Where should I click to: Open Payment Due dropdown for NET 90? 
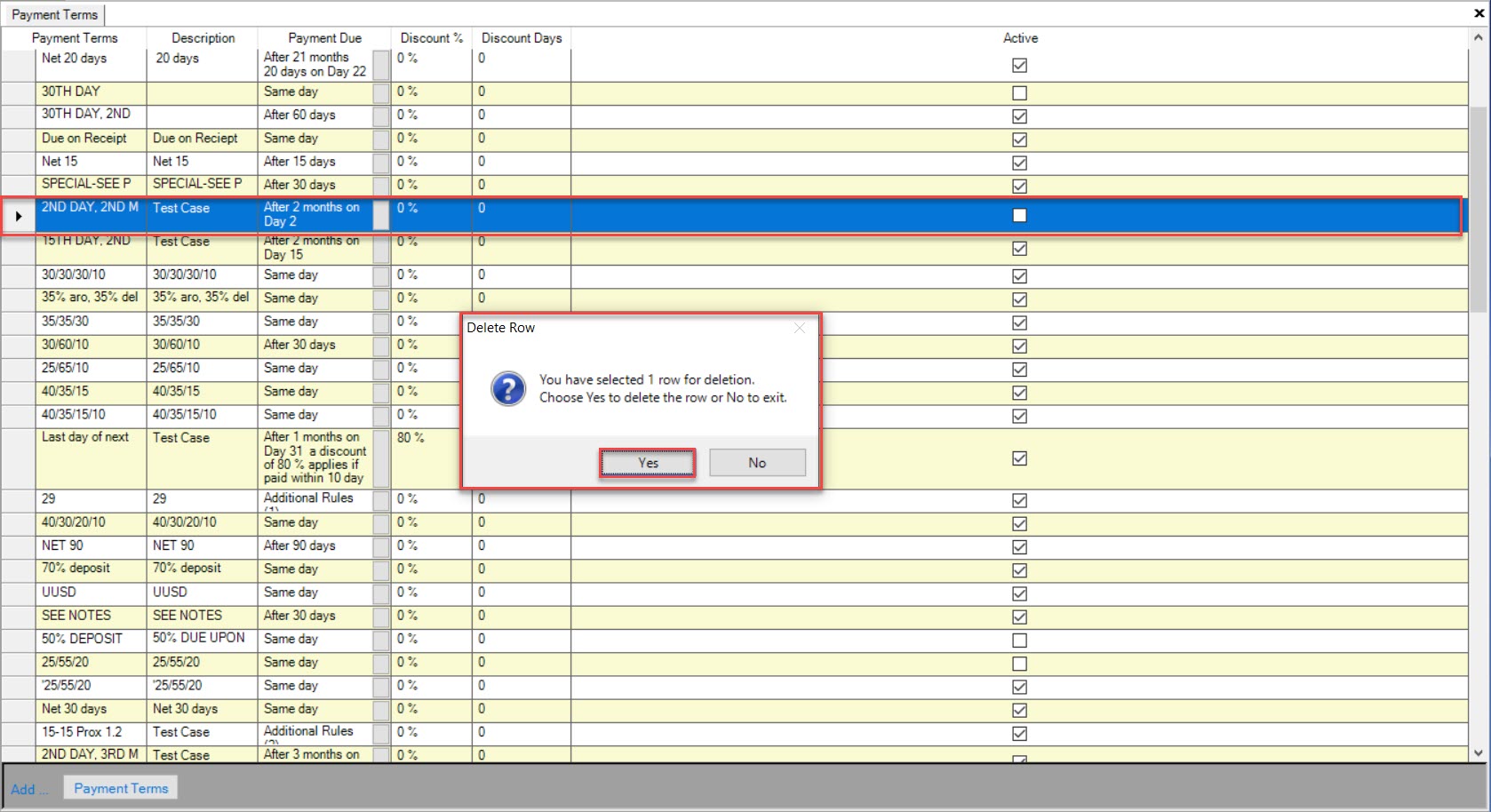[x=381, y=546]
